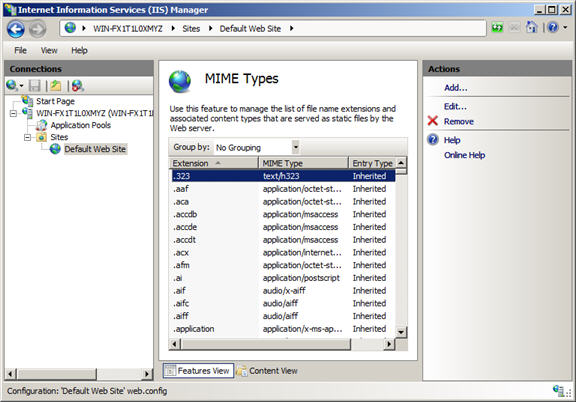Click the green Refresh page icon
The image size is (576, 402).
[x=497, y=28]
